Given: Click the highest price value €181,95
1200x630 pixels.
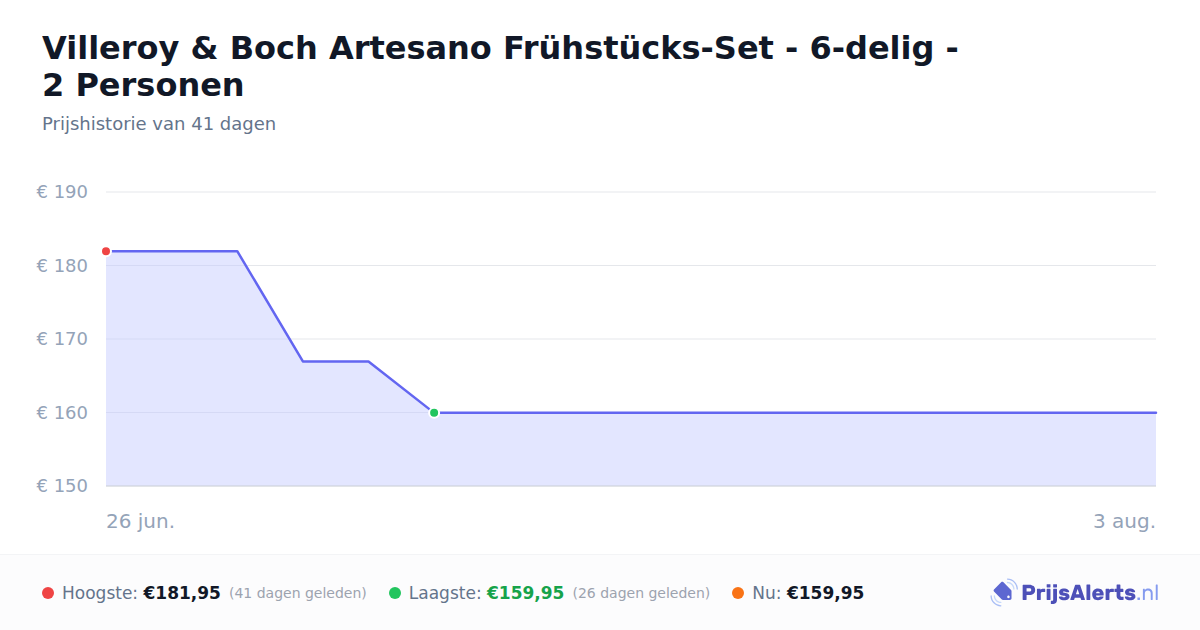Looking at the screenshot, I should (182, 593).
